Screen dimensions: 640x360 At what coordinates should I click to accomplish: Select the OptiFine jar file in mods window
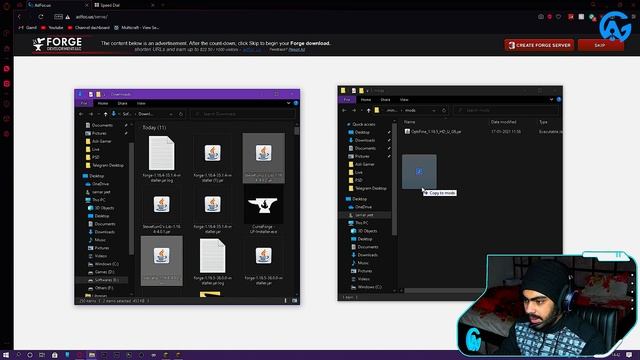pos(433,131)
